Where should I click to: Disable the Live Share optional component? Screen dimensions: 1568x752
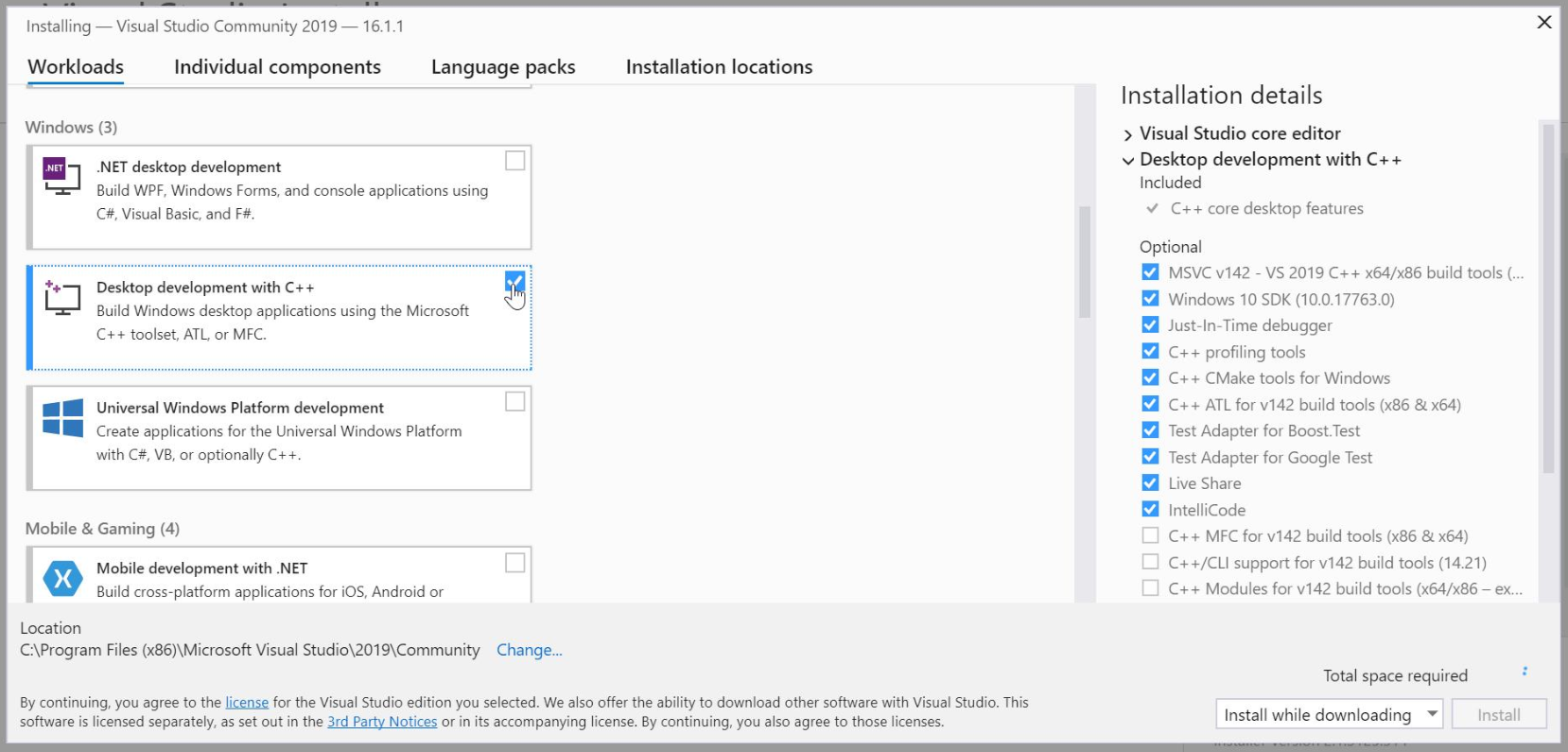point(1150,483)
